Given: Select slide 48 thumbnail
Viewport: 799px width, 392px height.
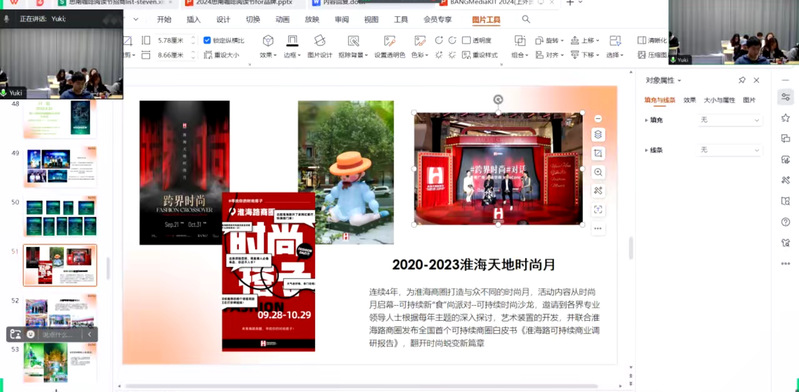Looking at the screenshot, I should click(60, 118).
